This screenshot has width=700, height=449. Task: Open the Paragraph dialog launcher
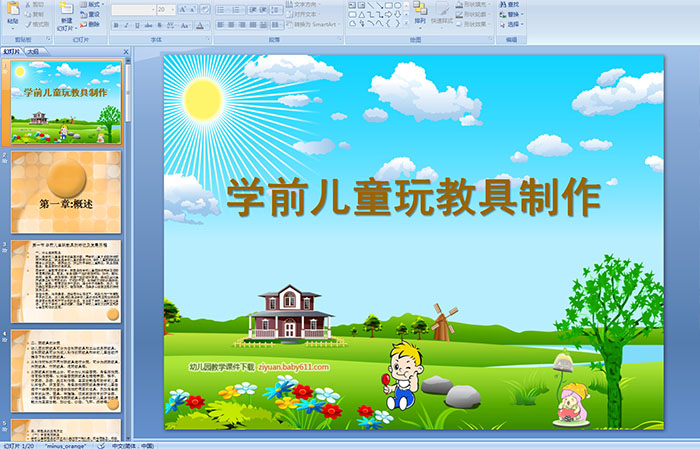[340, 39]
